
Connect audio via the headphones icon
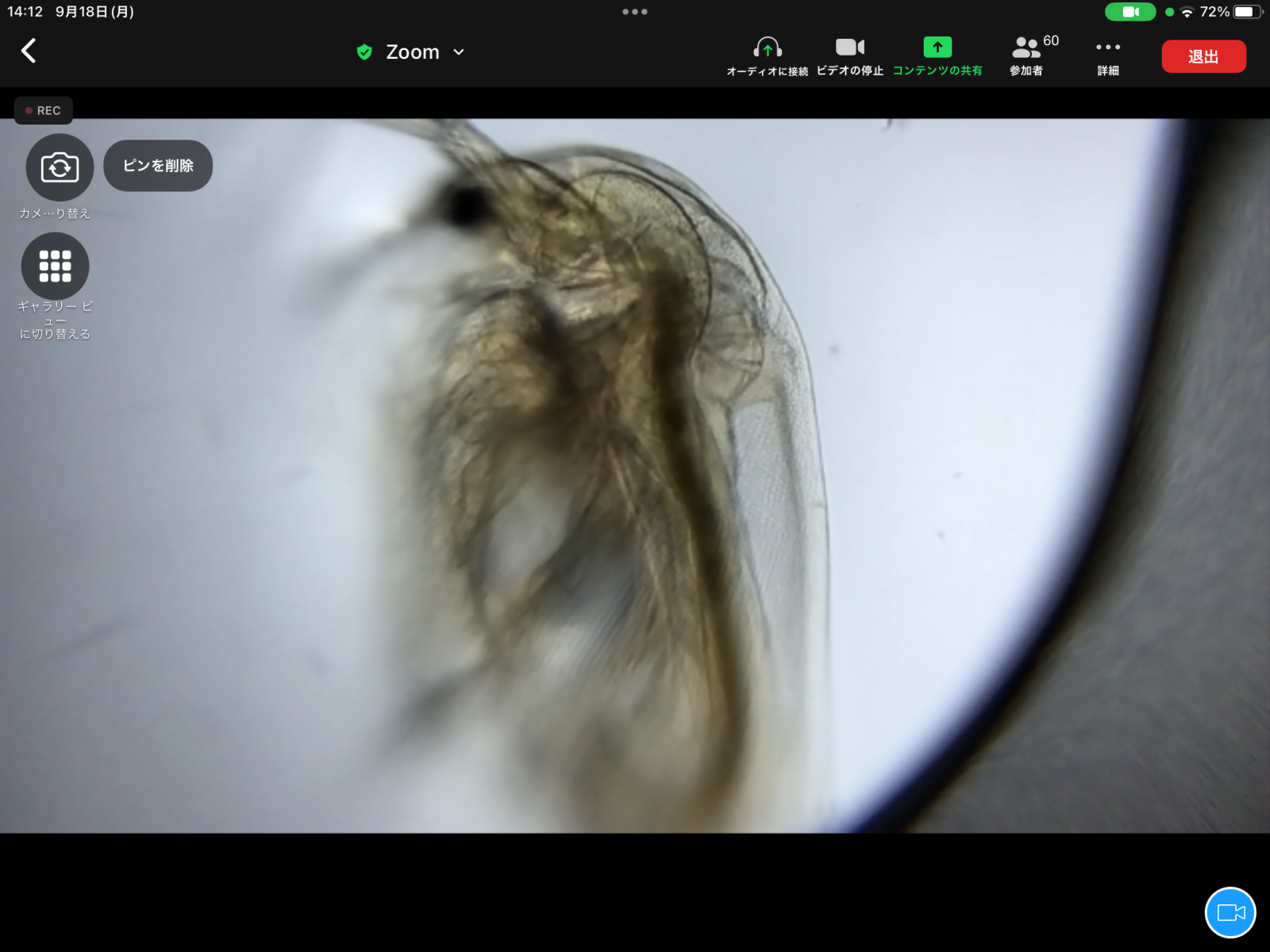767,48
